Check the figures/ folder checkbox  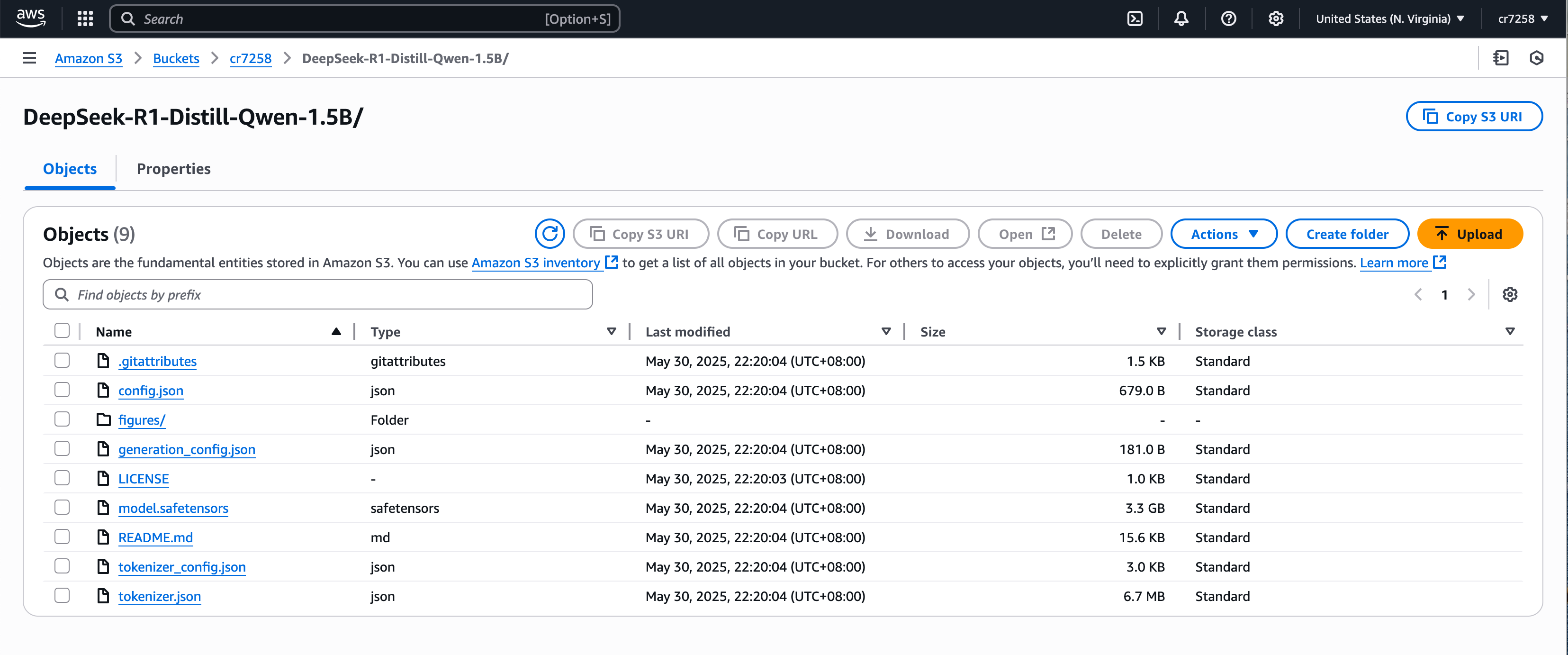tap(62, 419)
